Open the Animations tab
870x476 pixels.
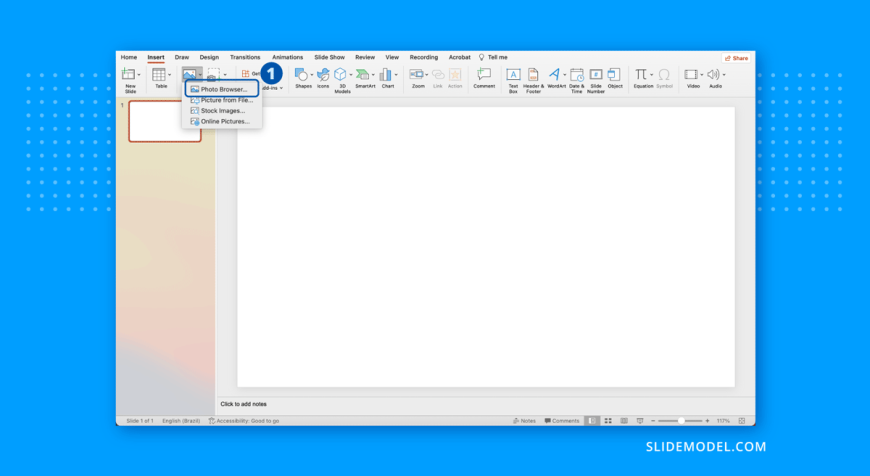click(x=287, y=57)
